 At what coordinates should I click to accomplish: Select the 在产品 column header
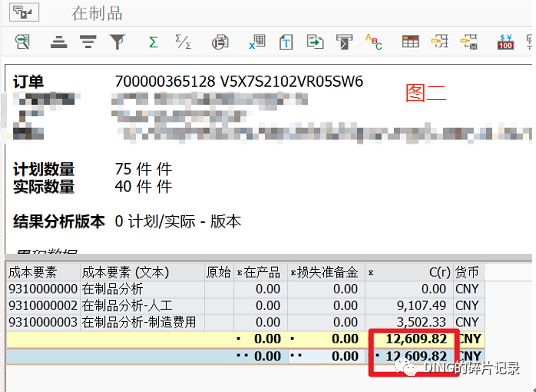260,272
